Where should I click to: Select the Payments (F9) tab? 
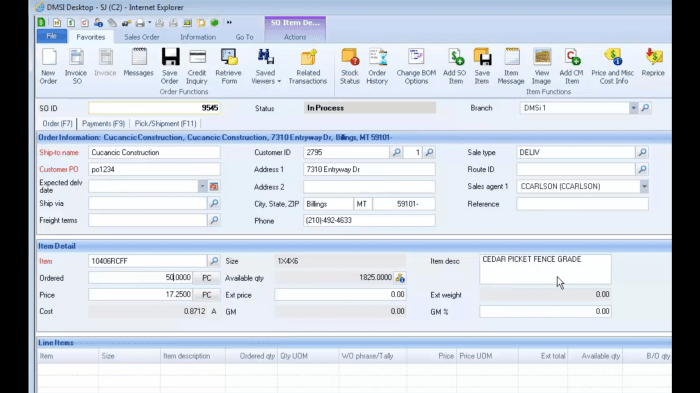click(x=103, y=124)
